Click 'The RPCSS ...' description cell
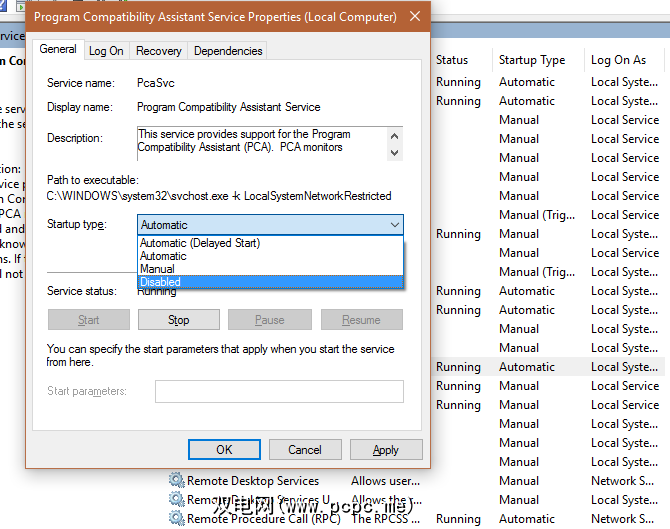Viewport: 670px width, 529px height. 385,519
